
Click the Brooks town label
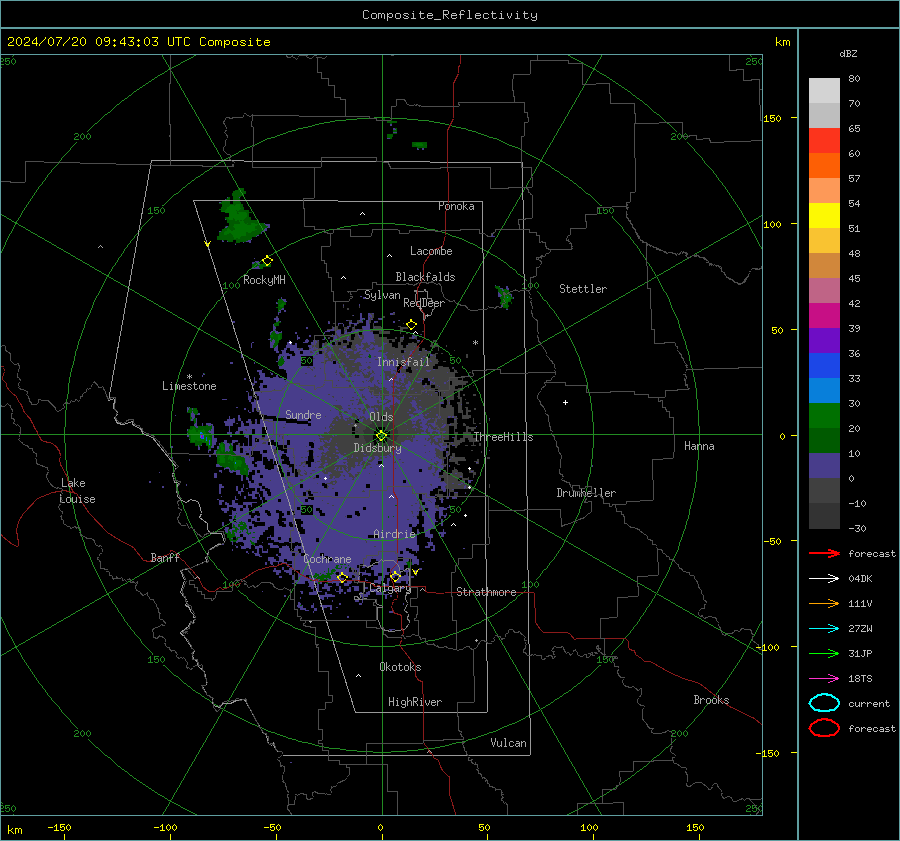click(711, 700)
